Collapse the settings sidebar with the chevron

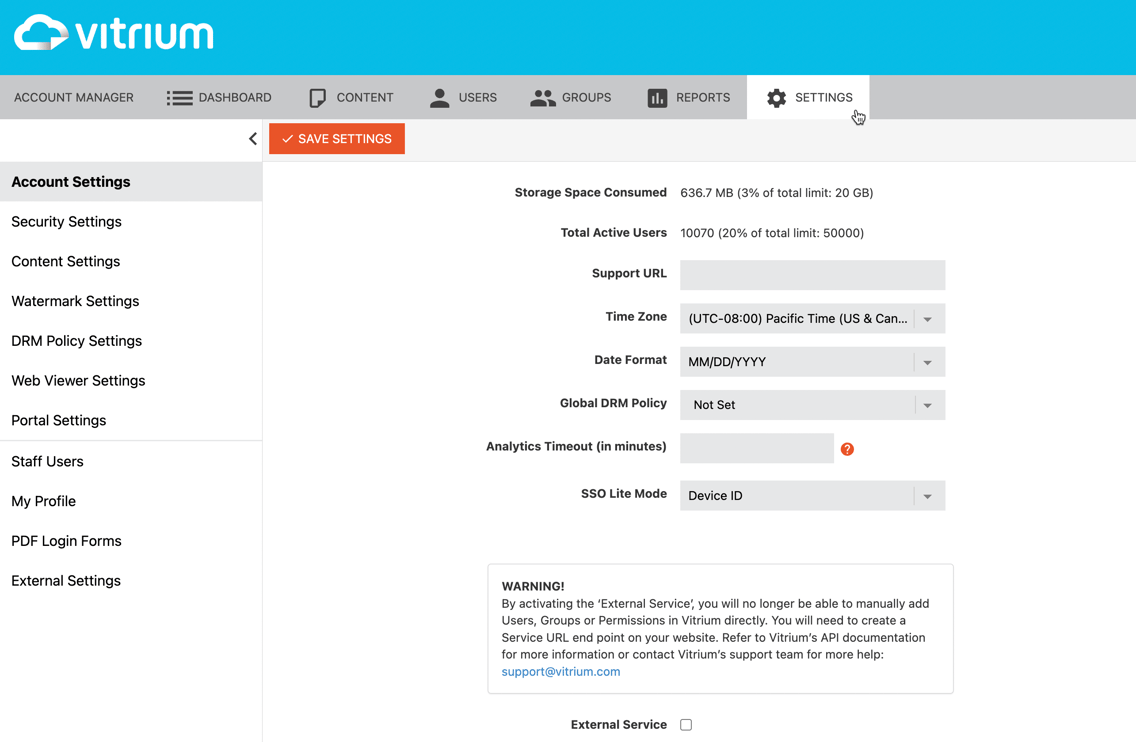click(252, 139)
